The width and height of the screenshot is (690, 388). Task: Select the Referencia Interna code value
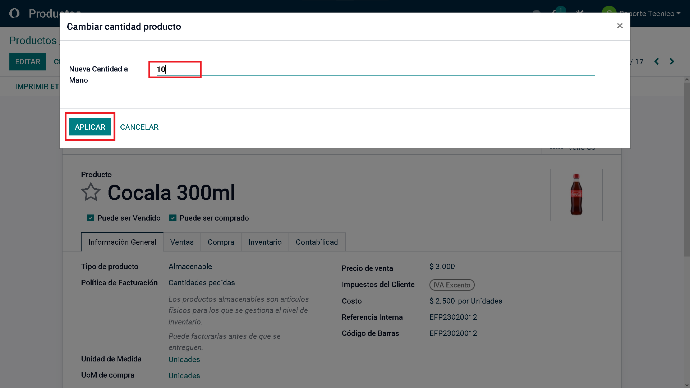click(x=453, y=317)
